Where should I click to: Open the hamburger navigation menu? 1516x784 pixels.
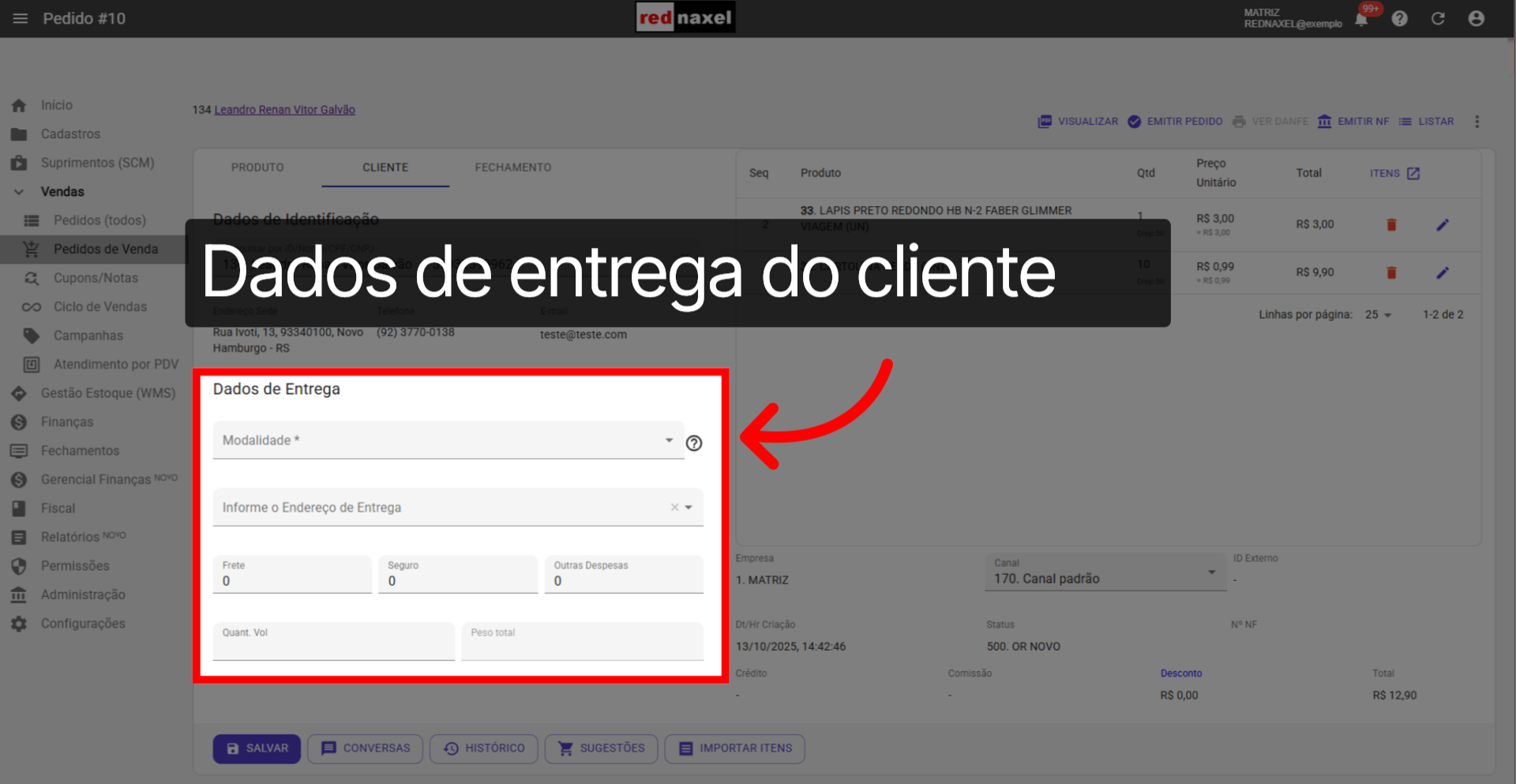point(20,18)
